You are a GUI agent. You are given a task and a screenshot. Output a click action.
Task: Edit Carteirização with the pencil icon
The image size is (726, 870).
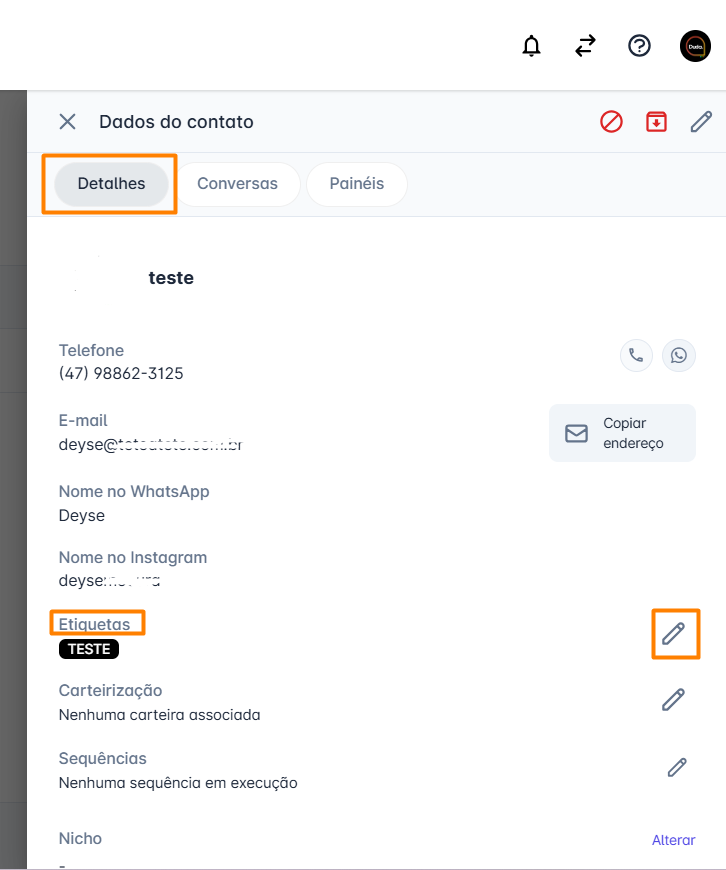click(674, 700)
